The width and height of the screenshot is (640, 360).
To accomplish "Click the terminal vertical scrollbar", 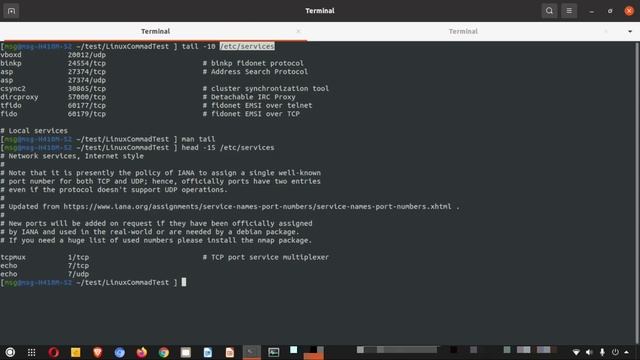I will (x=637, y=193).
